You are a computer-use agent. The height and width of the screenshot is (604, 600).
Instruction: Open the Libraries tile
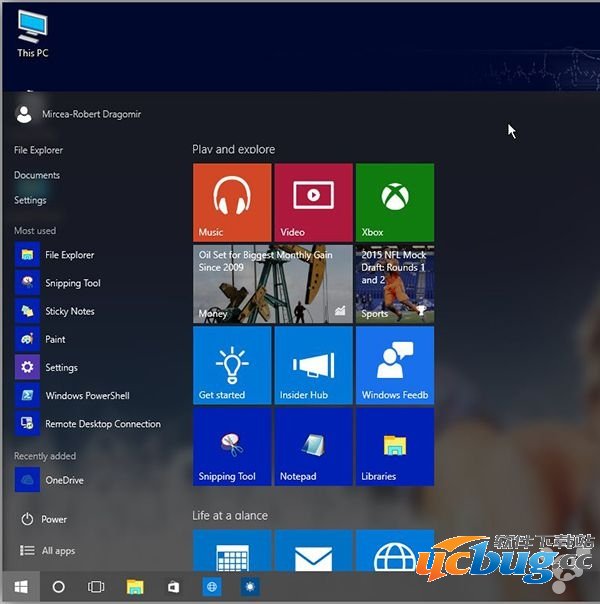395,447
